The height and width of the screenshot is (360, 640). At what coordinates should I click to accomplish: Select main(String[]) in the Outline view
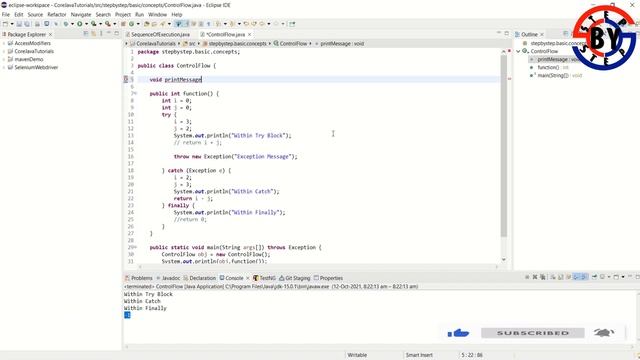coord(553,76)
